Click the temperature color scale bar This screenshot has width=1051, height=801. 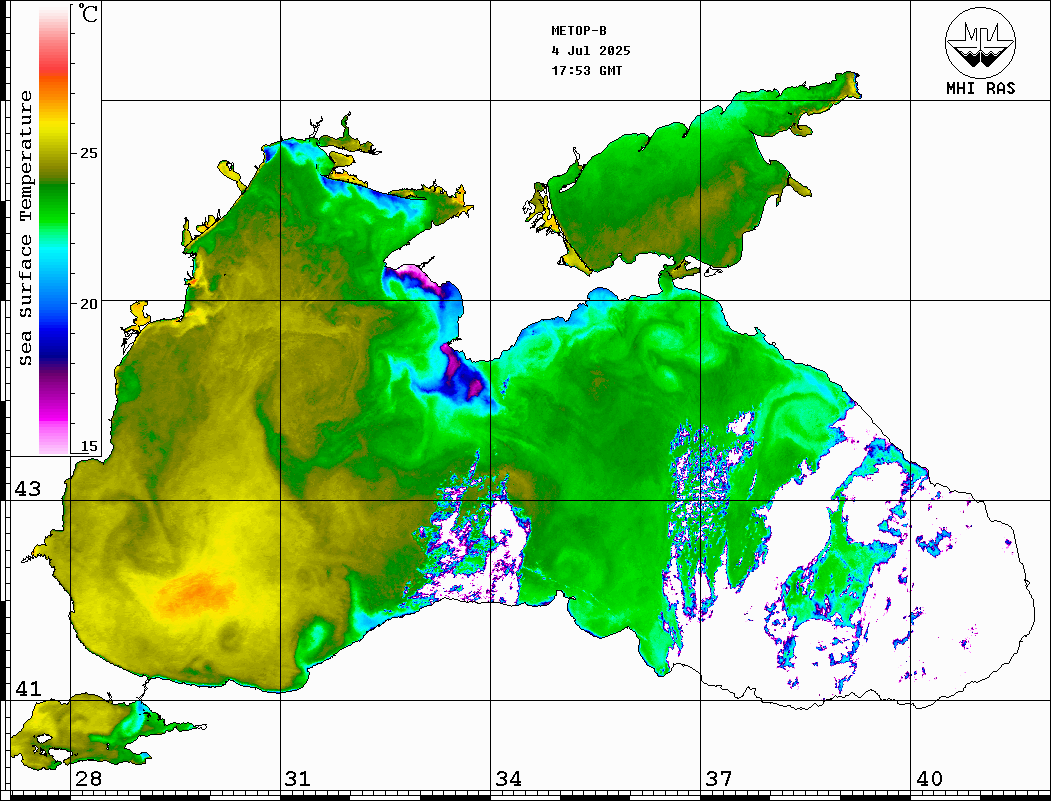(x=54, y=231)
